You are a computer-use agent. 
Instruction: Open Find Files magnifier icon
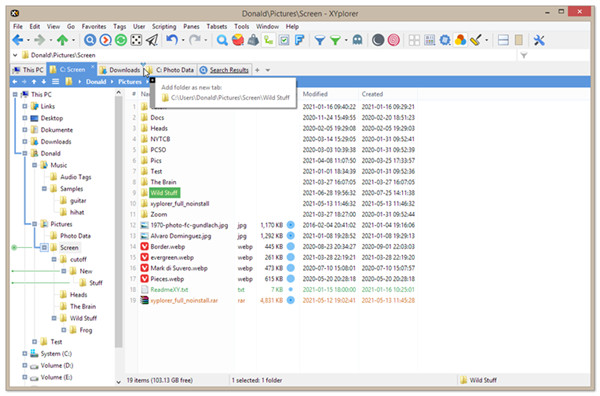[222, 40]
